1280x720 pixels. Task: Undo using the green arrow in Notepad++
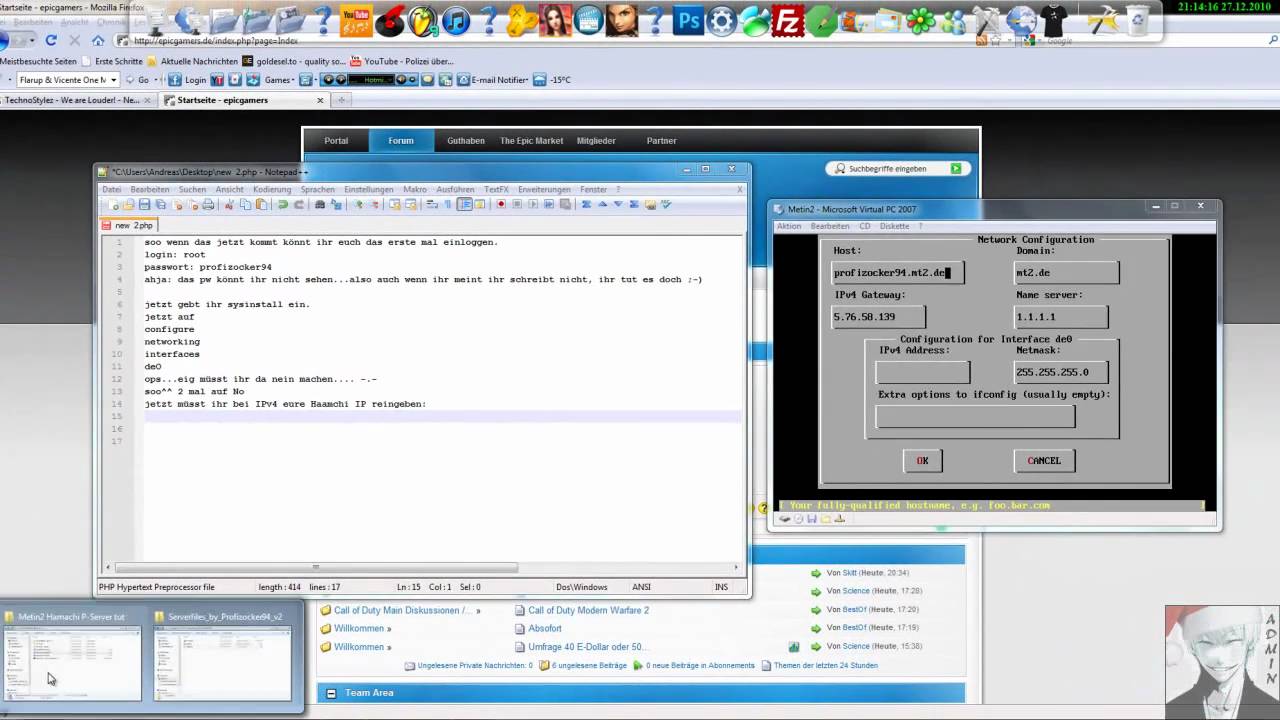tap(282, 204)
